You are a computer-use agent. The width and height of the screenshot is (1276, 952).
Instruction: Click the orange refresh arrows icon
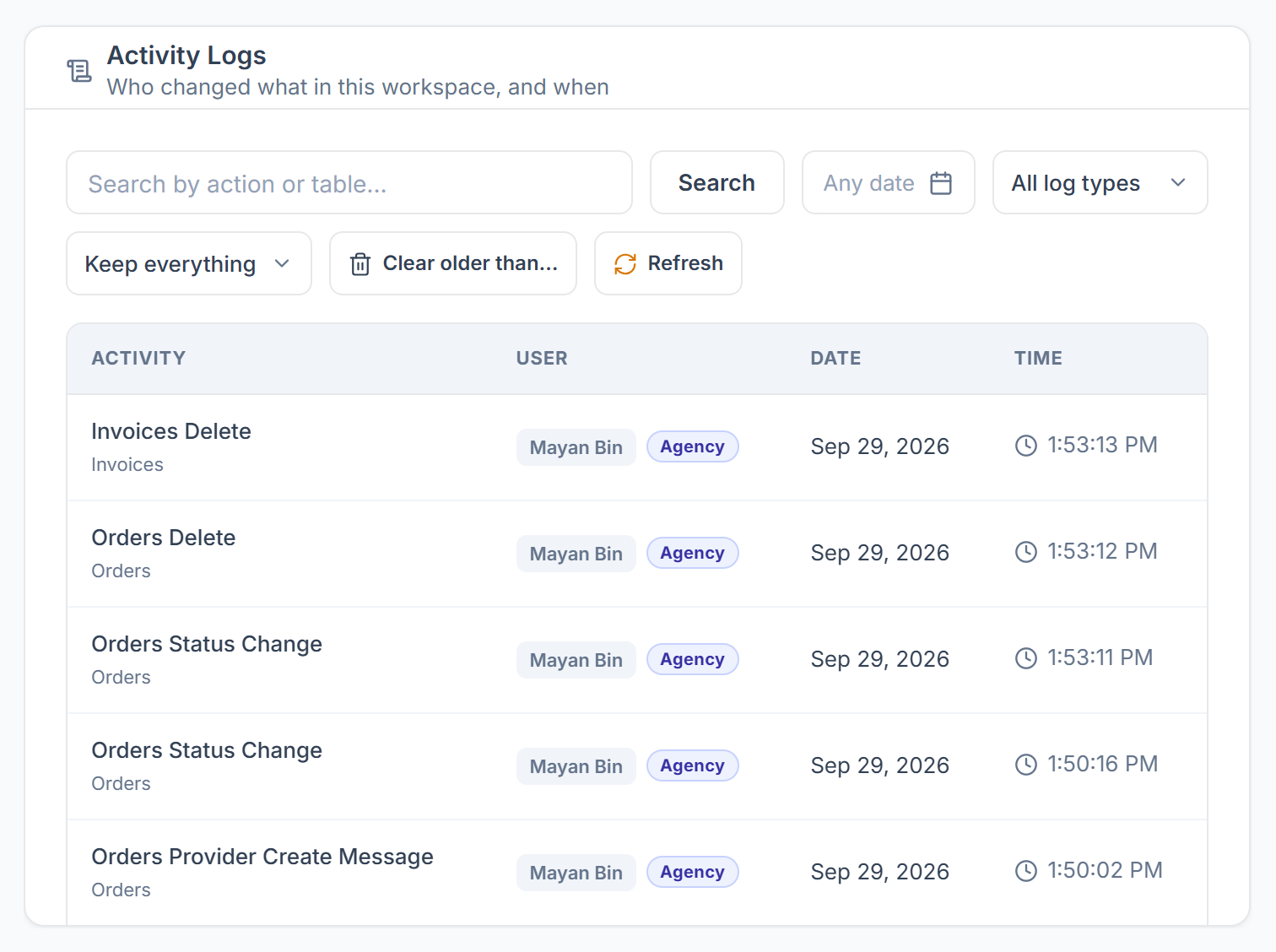[625, 264]
